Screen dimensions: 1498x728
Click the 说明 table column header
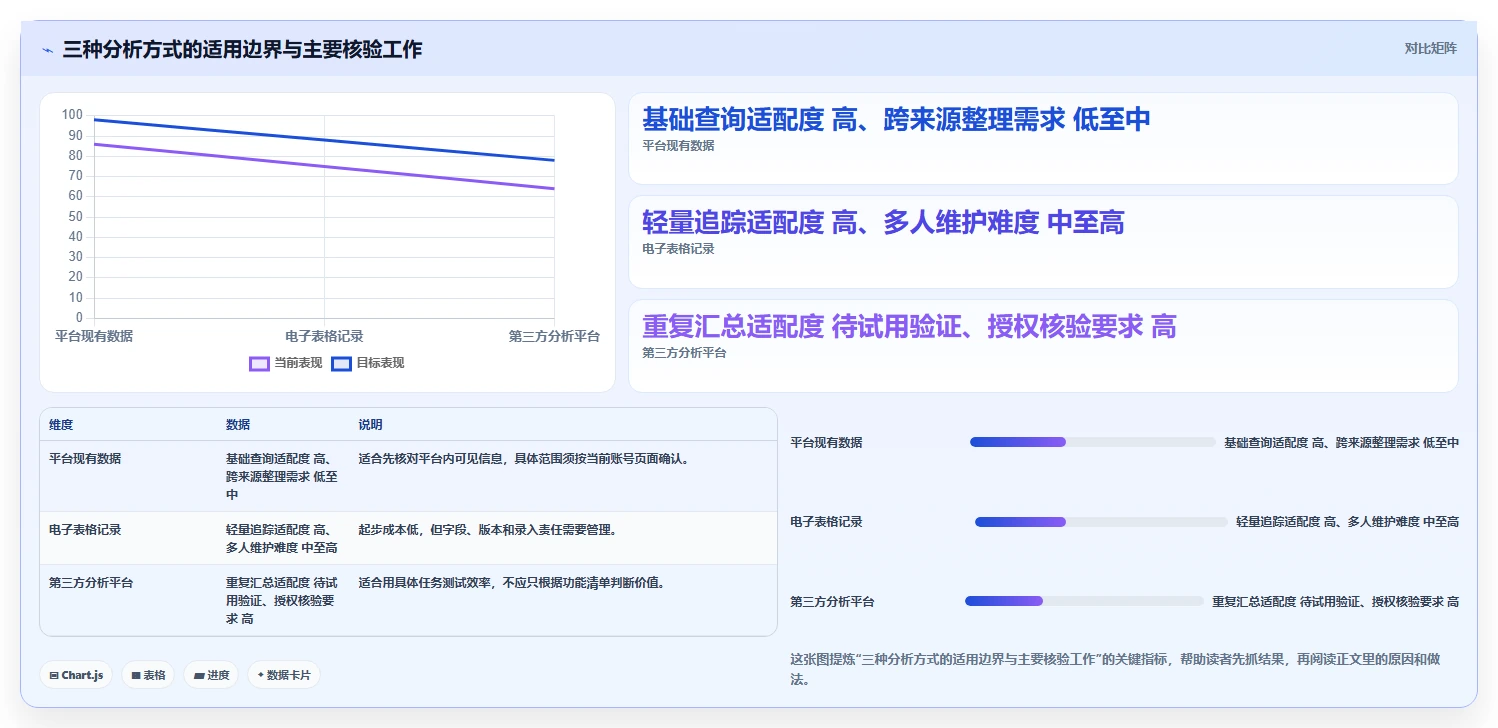click(x=370, y=425)
